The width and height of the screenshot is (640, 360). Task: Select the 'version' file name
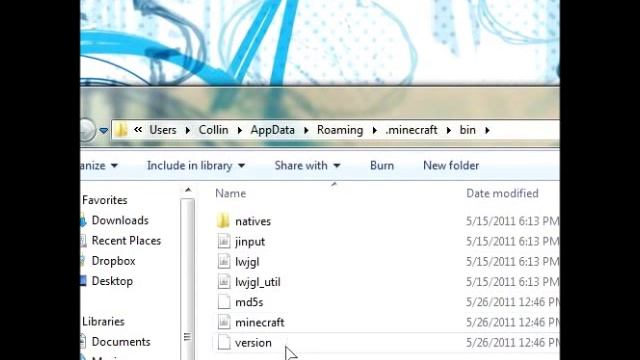point(253,343)
